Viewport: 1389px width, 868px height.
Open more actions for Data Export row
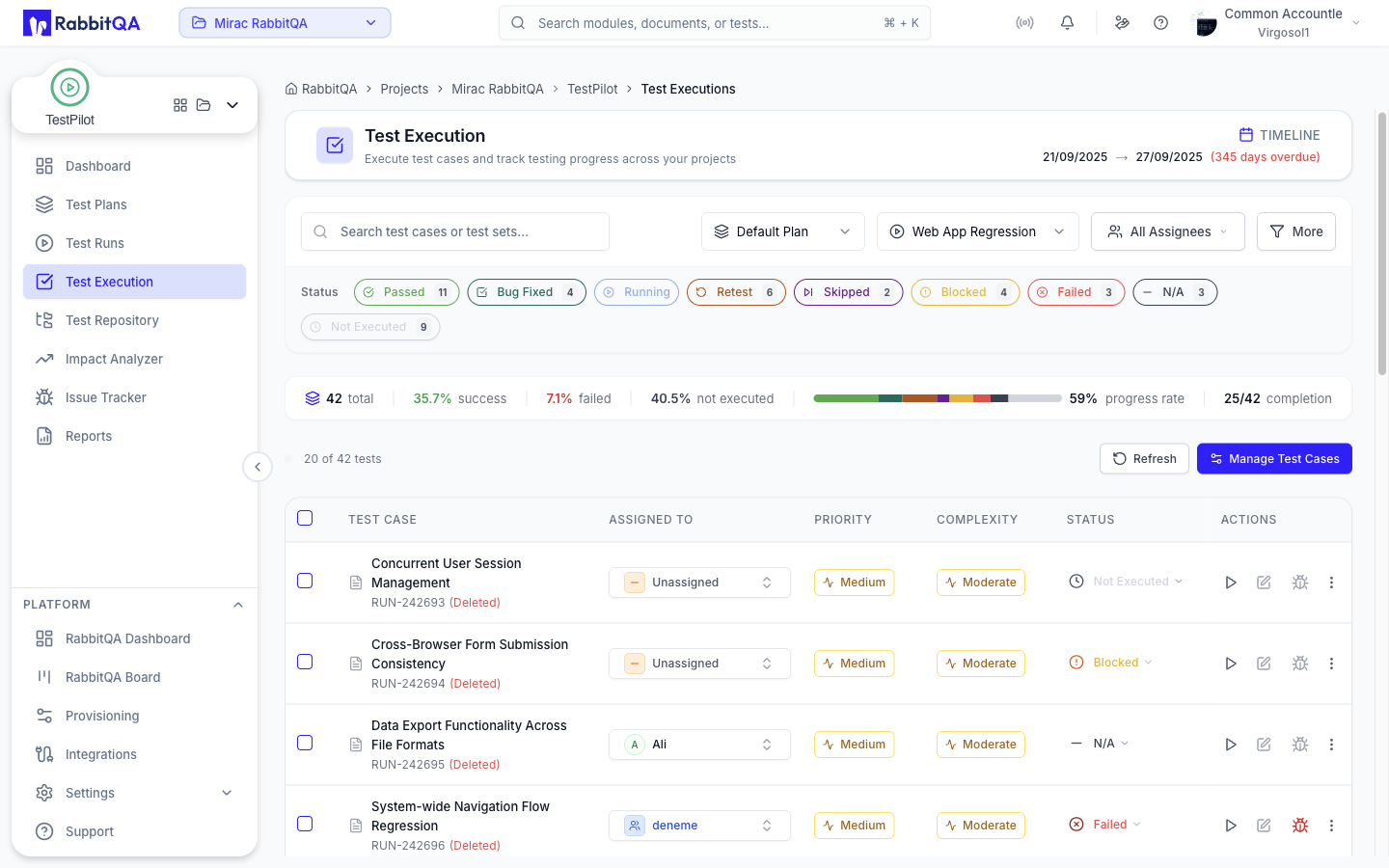point(1331,745)
